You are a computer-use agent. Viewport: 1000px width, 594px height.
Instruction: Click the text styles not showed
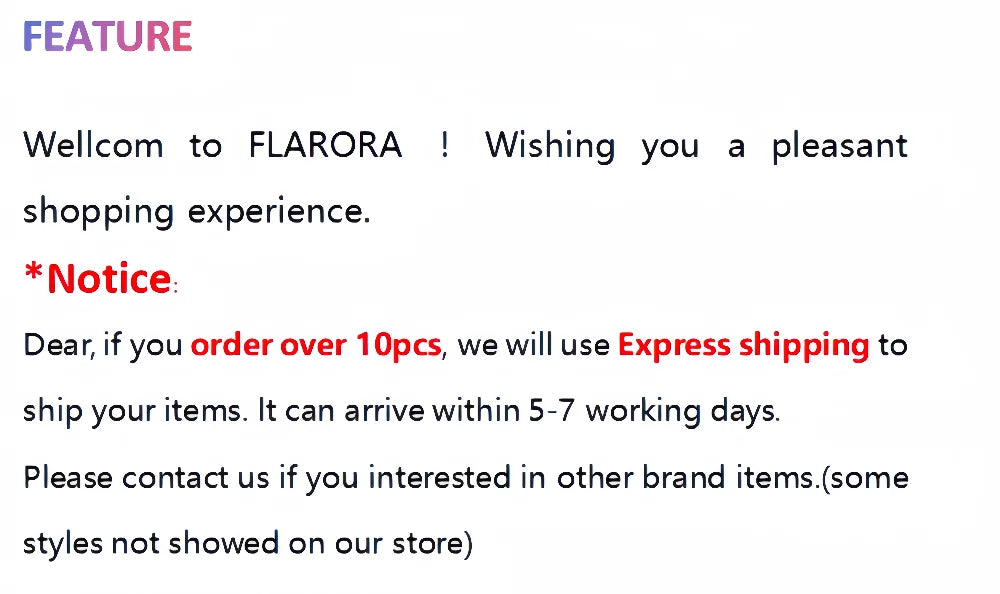(x=151, y=543)
